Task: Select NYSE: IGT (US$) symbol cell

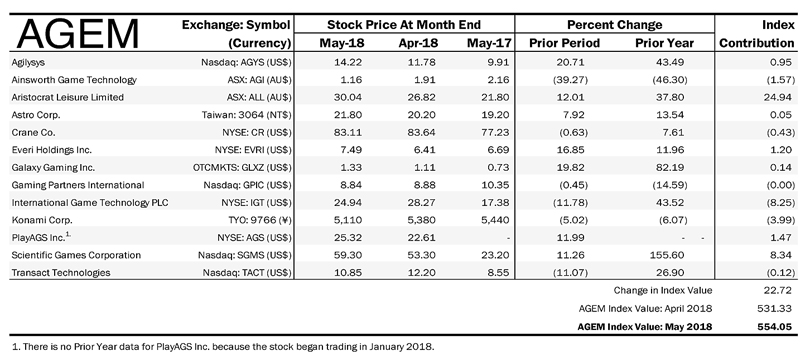Action: [x=256, y=202]
